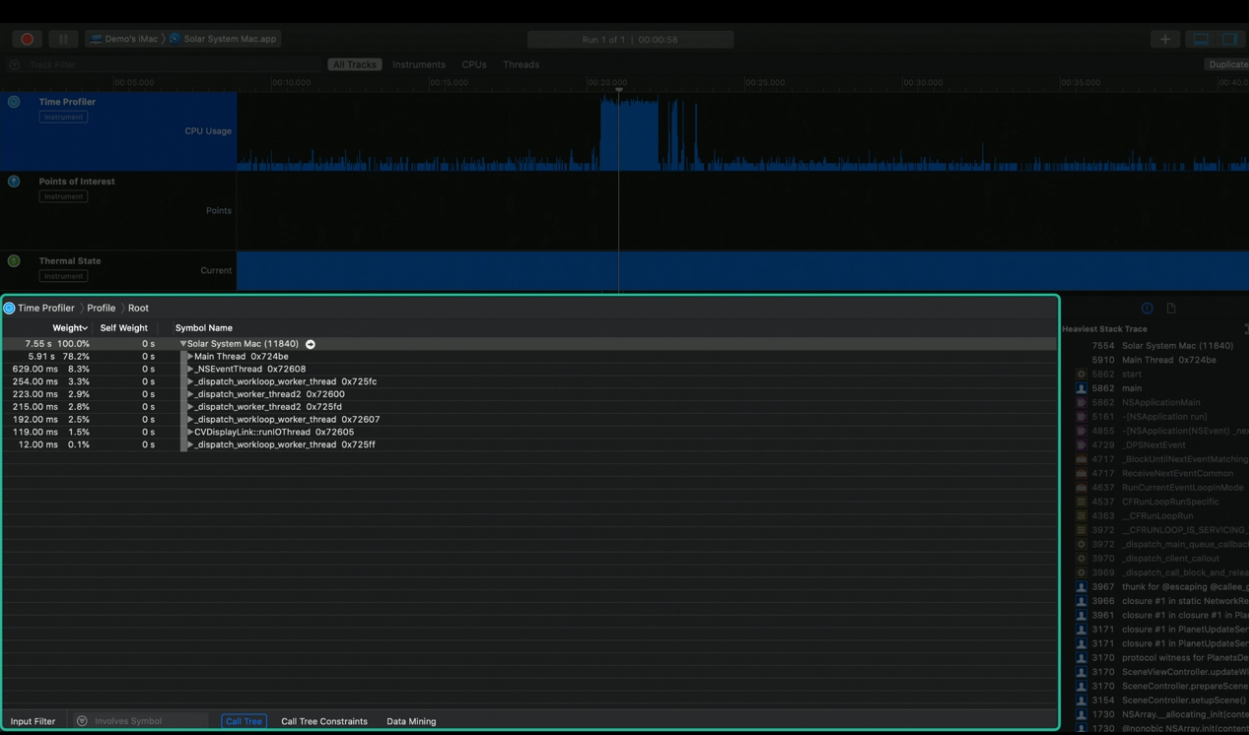Open the track filter options icon
The height and width of the screenshot is (735, 1249).
14,65
